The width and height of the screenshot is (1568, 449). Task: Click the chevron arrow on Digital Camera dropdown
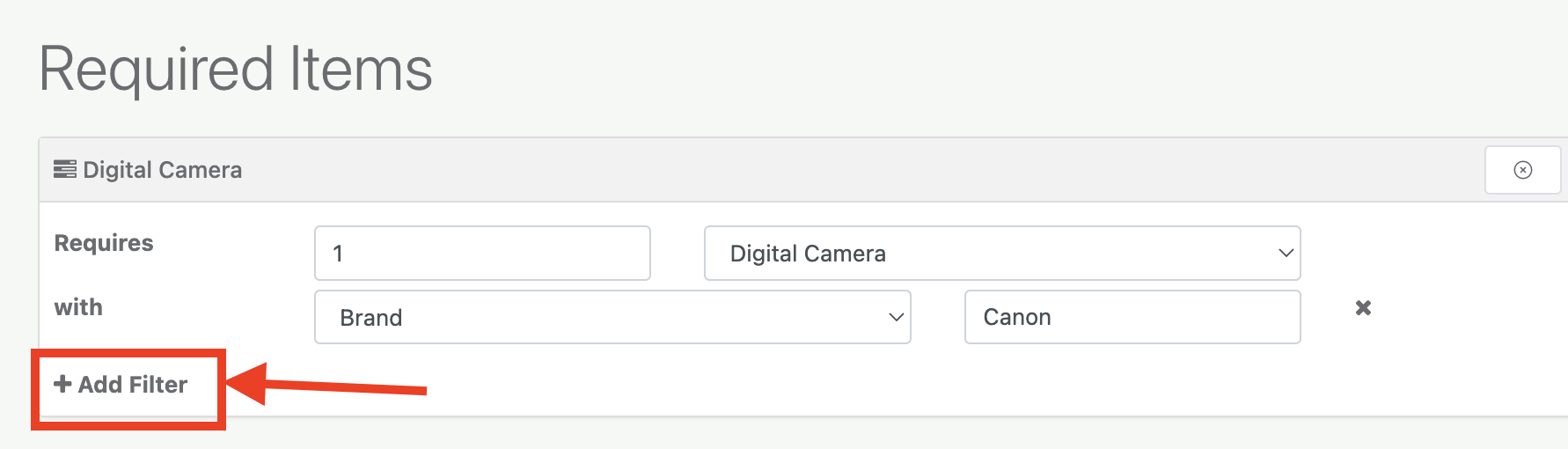[1286, 254]
